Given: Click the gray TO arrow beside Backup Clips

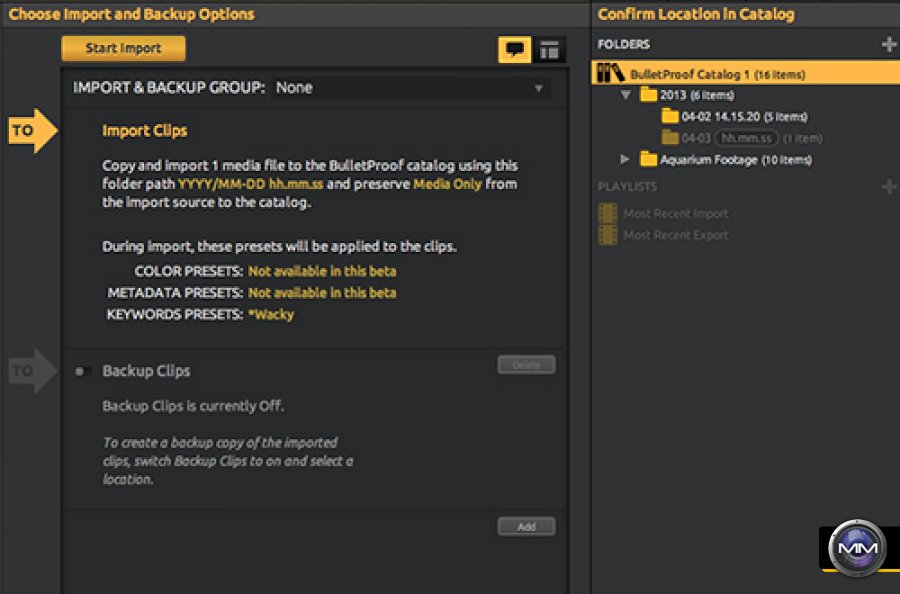Looking at the screenshot, I should (33, 371).
